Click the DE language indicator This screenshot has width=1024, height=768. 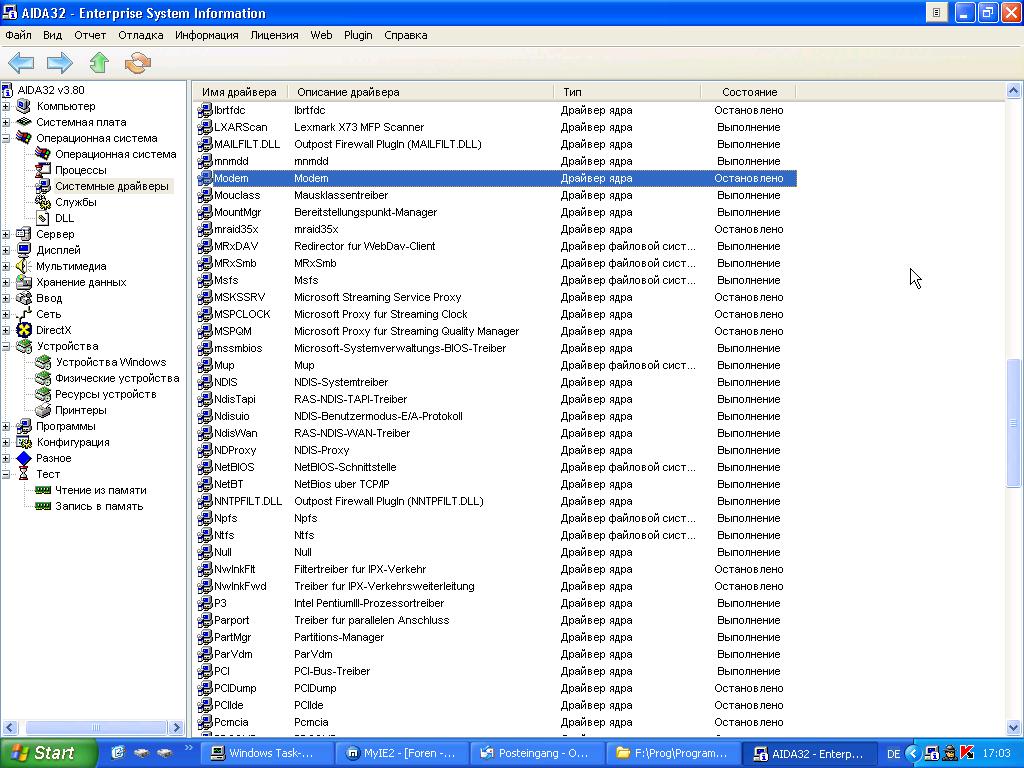[x=893, y=754]
